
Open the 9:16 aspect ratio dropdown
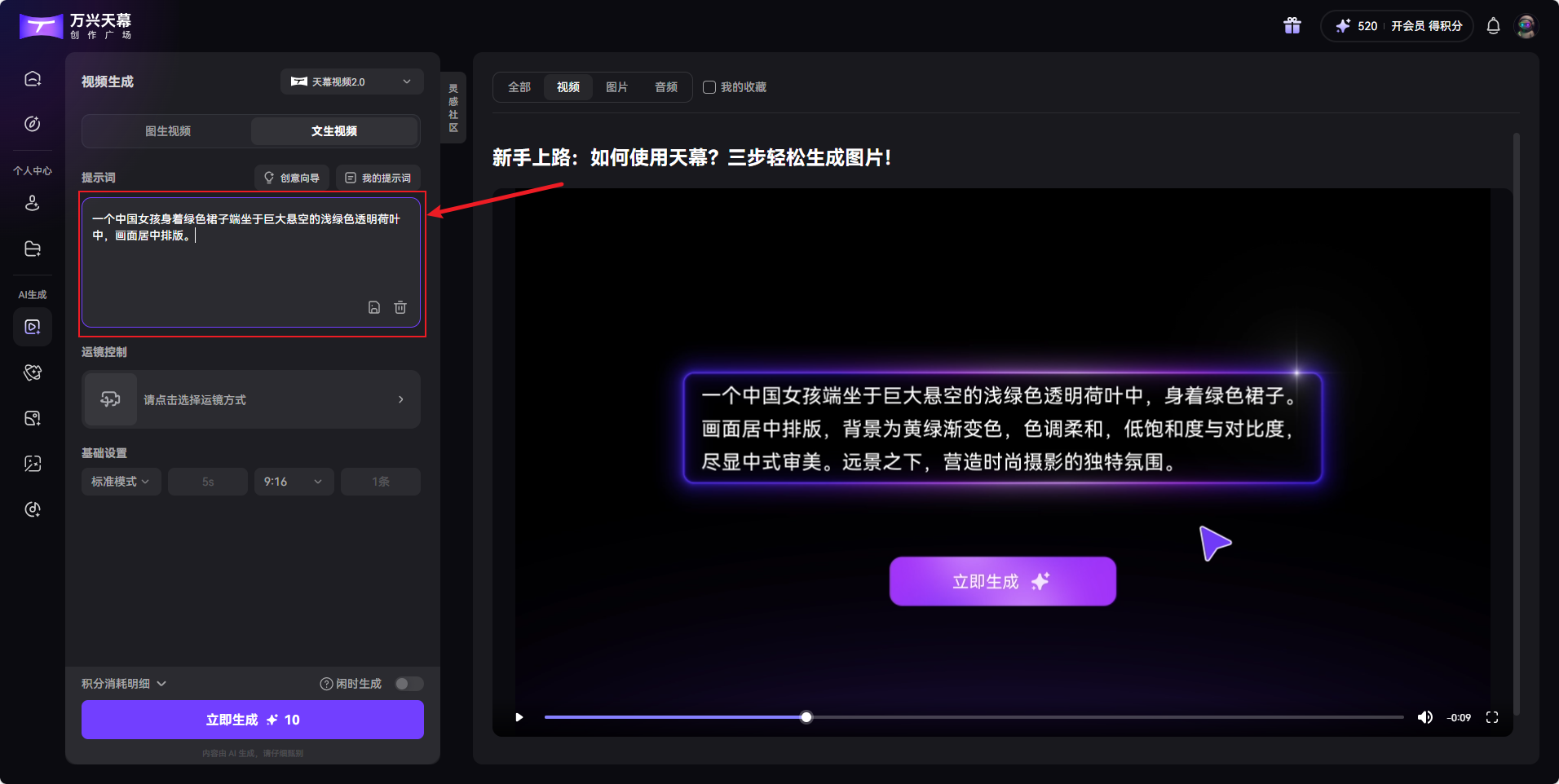[294, 482]
